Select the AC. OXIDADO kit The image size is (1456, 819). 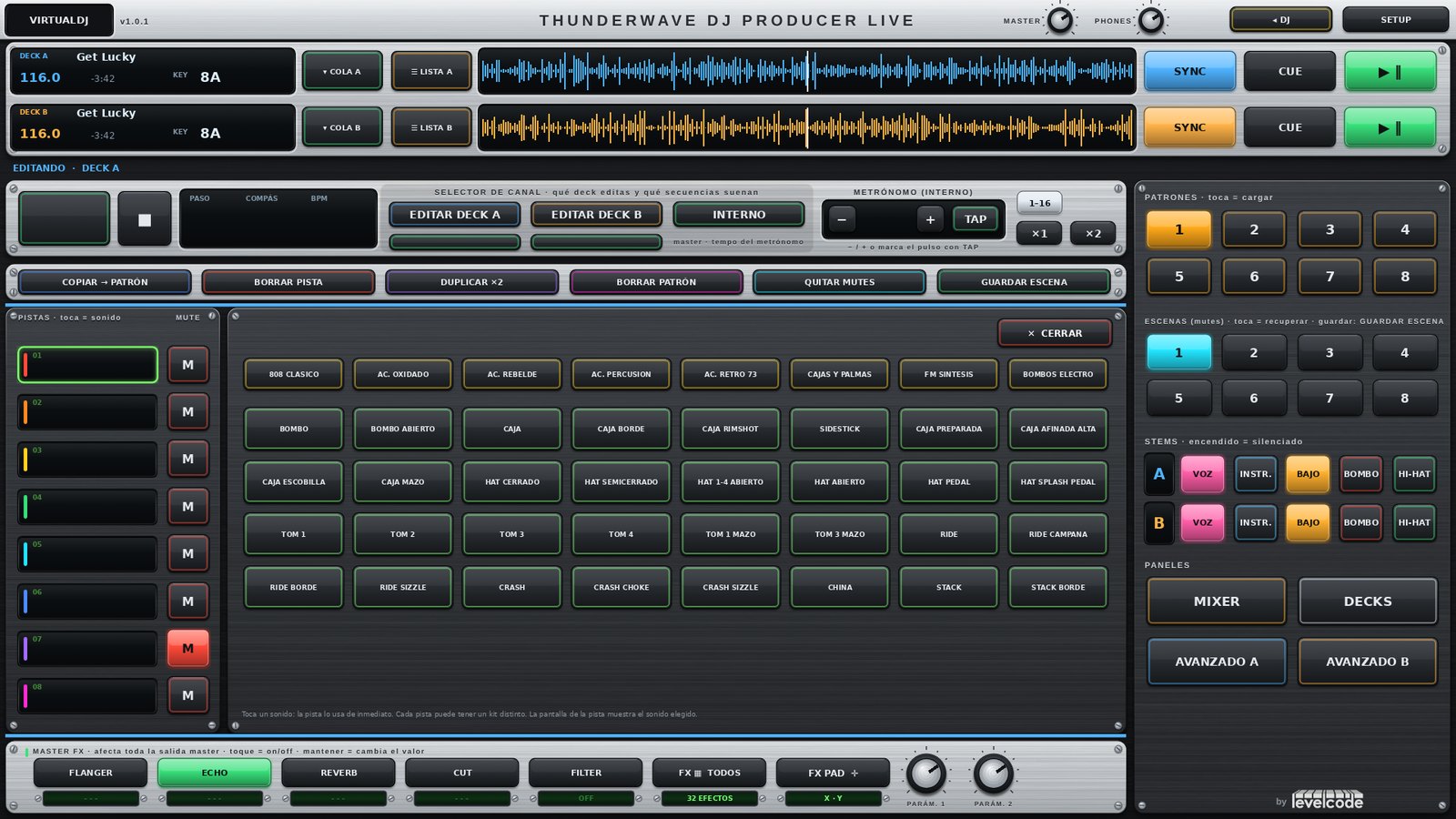click(403, 374)
